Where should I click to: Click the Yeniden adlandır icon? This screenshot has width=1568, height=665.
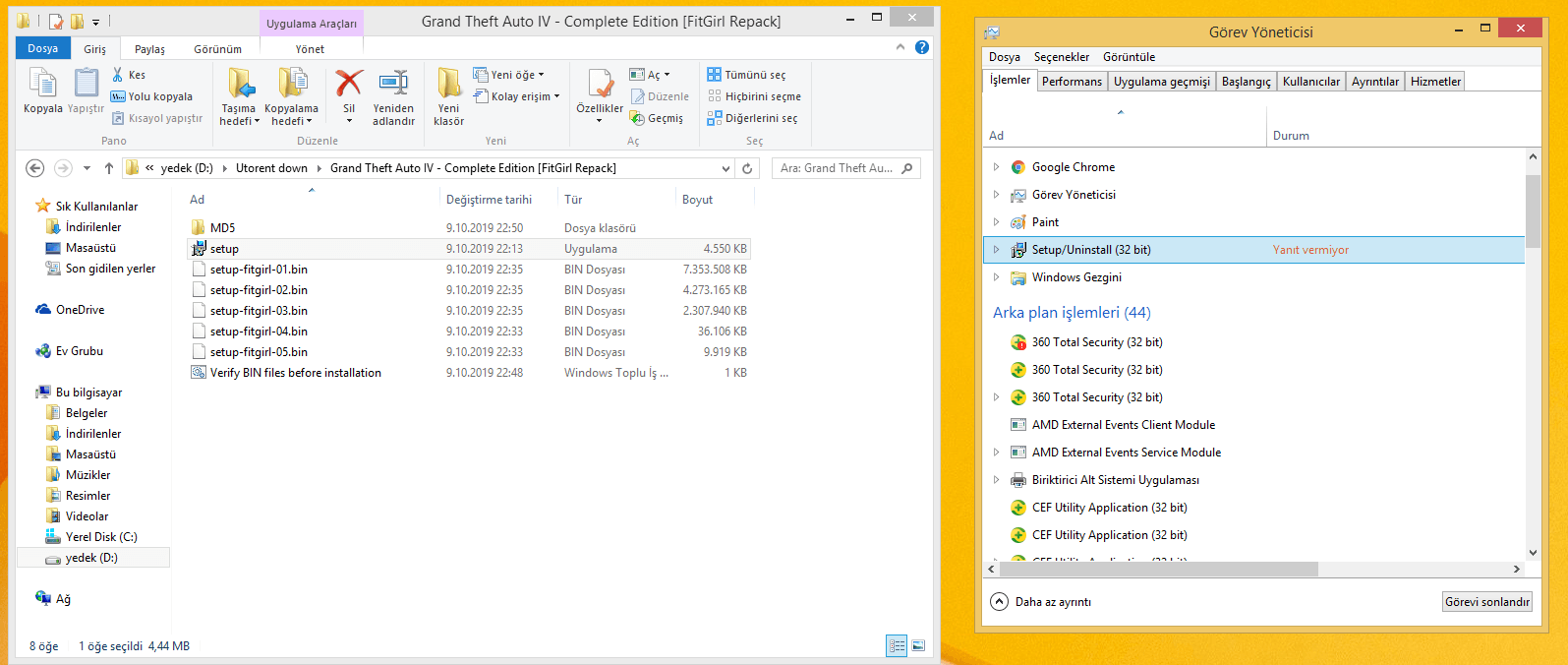pyautogui.click(x=393, y=83)
